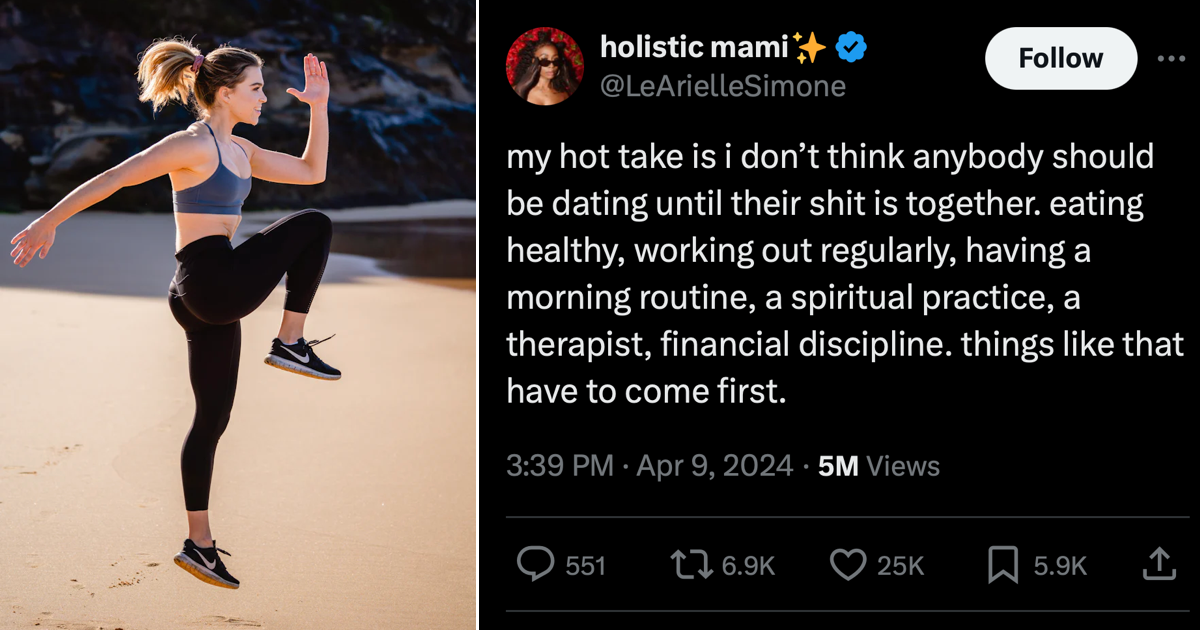Open the three-dot more options menu
This screenshot has width=1200, height=630.
click(1170, 58)
